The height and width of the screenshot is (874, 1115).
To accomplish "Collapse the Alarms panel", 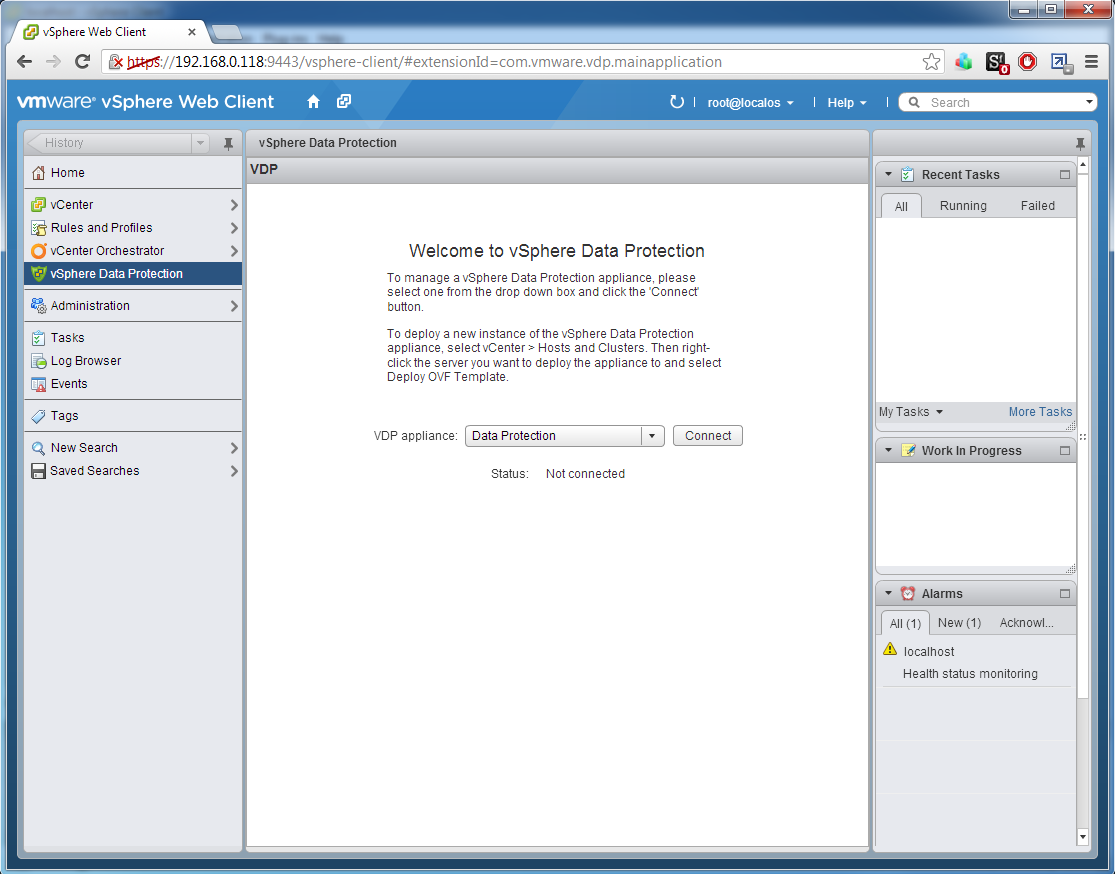I will click(888, 593).
